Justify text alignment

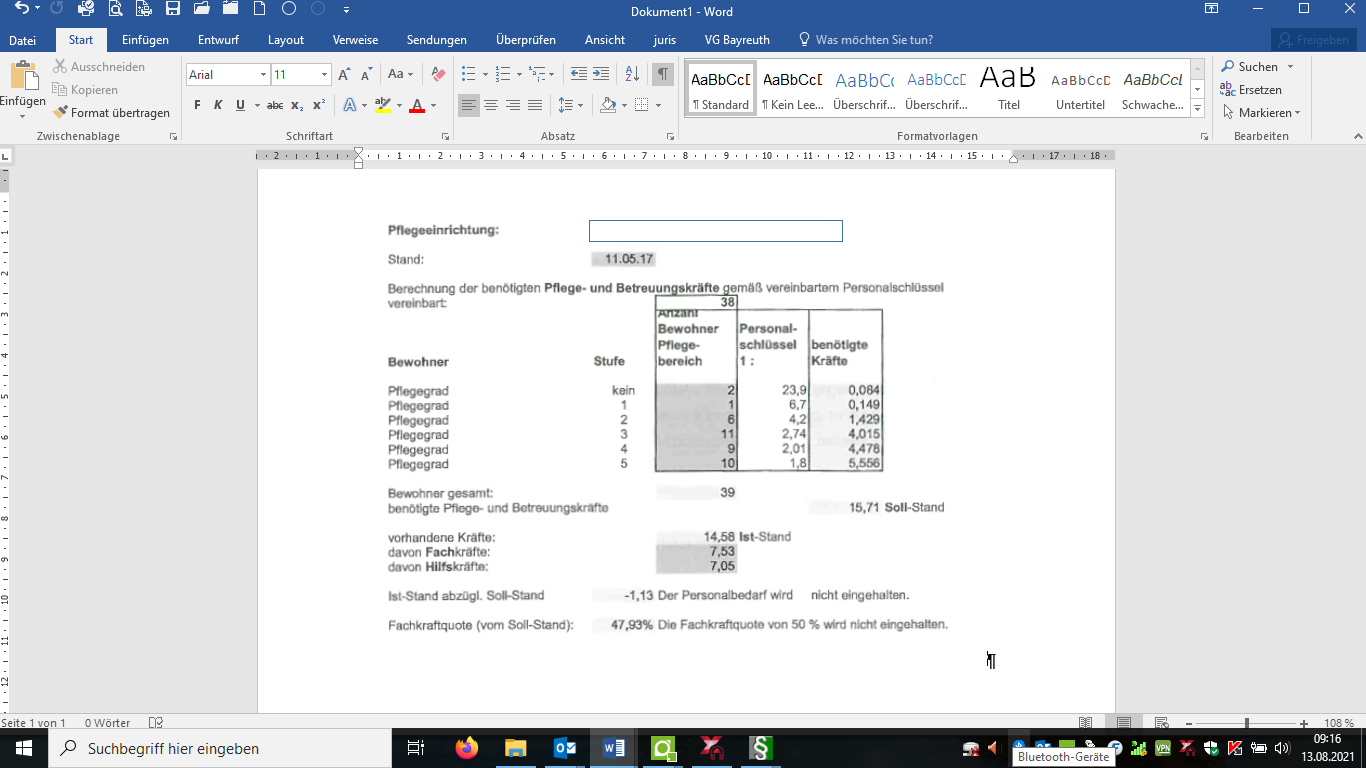click(535, 105)
